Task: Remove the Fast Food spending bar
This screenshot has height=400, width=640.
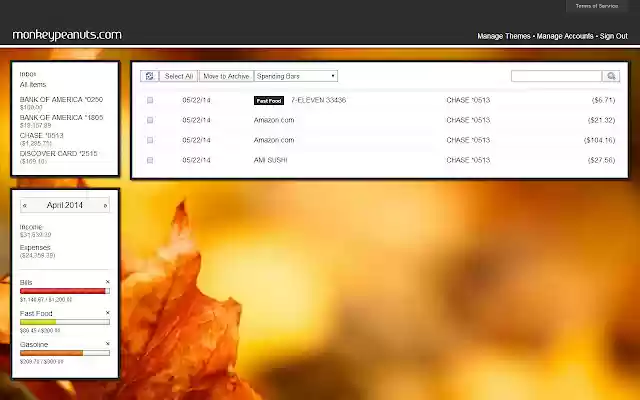Action: [108, 313]
